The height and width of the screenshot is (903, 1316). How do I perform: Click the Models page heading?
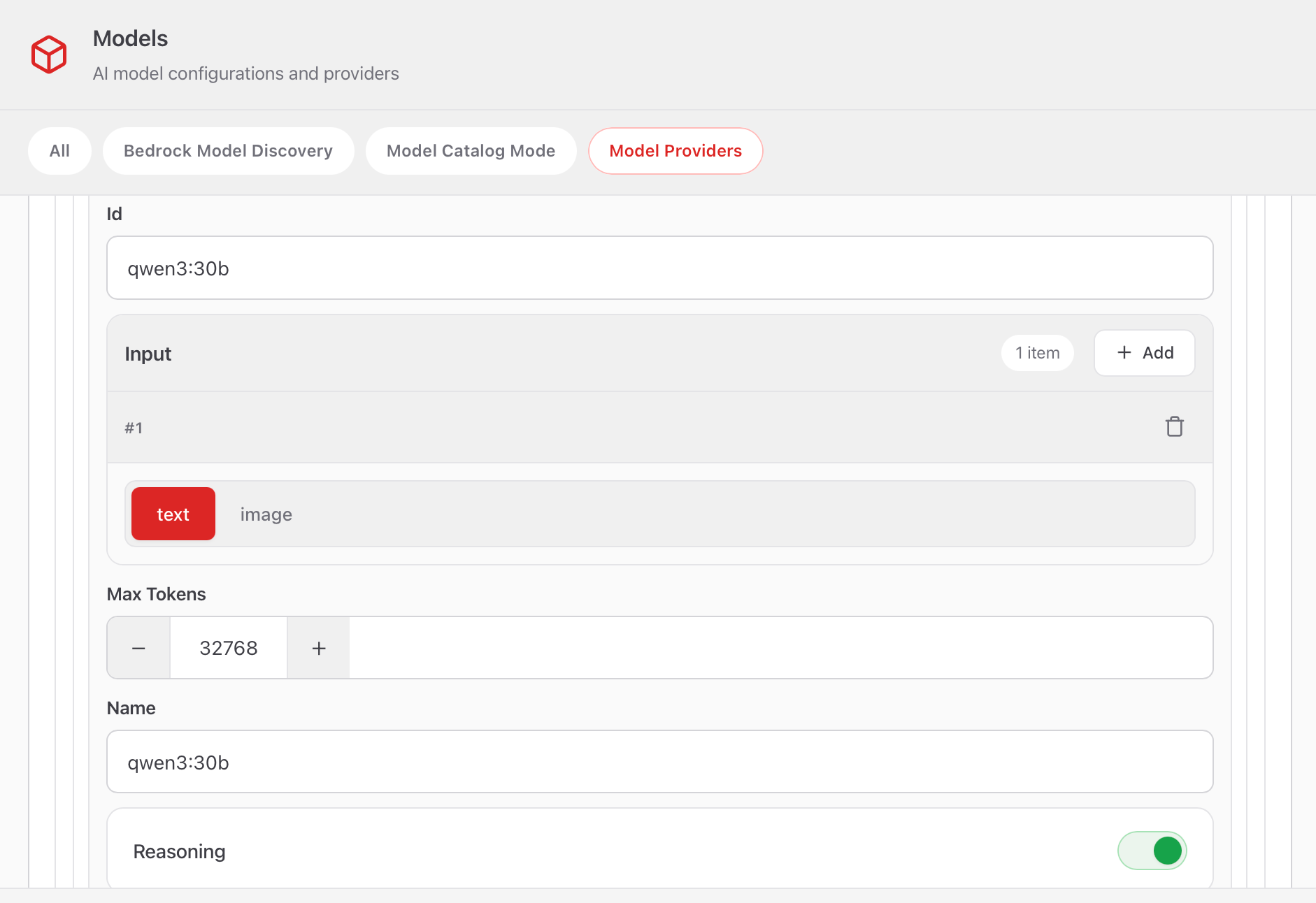point(130,38)
